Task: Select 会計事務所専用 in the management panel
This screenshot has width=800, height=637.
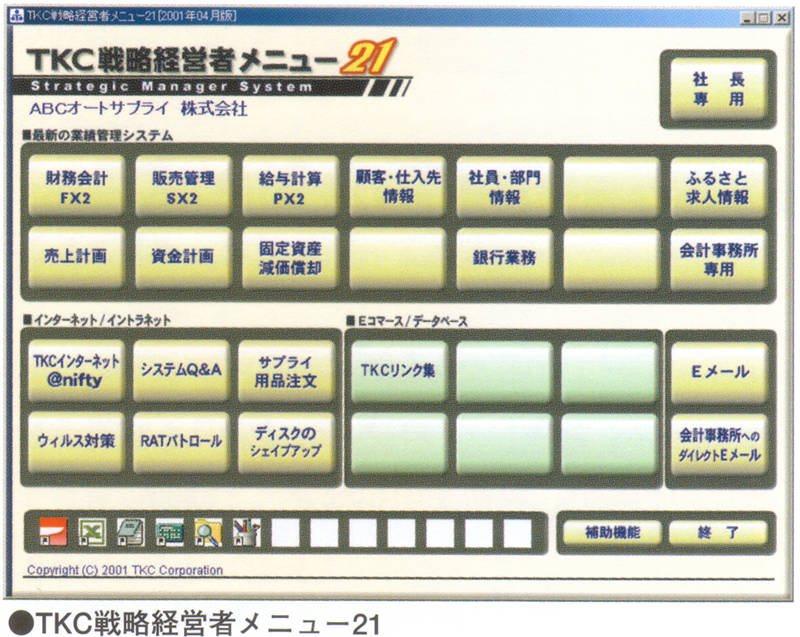Action: (x=718, y=258)
